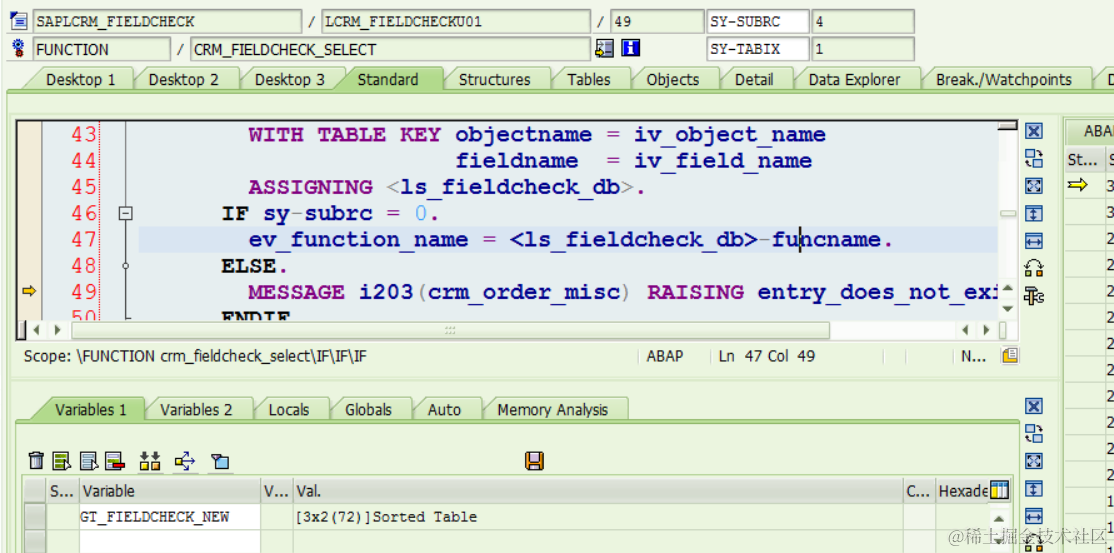This screenshot has height=553, width=1114.
Task: Click the program icon beside SAPLCRM_FIELDCHECK
Action: [19, 21]
